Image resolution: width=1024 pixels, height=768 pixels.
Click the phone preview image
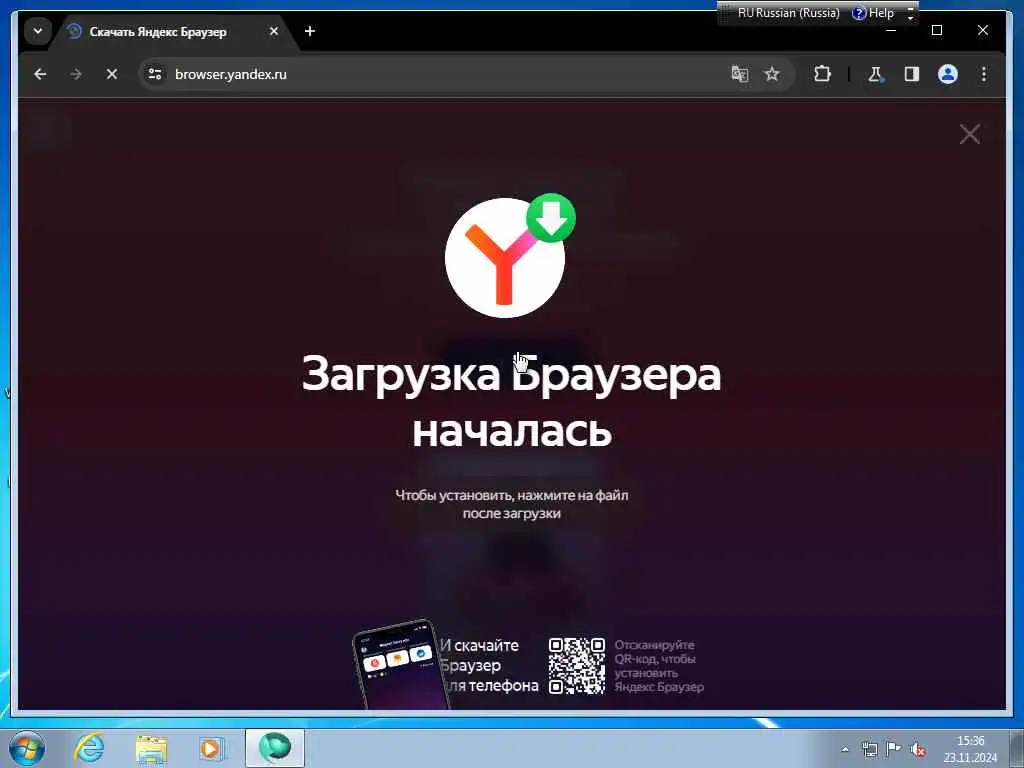(400, 664)
